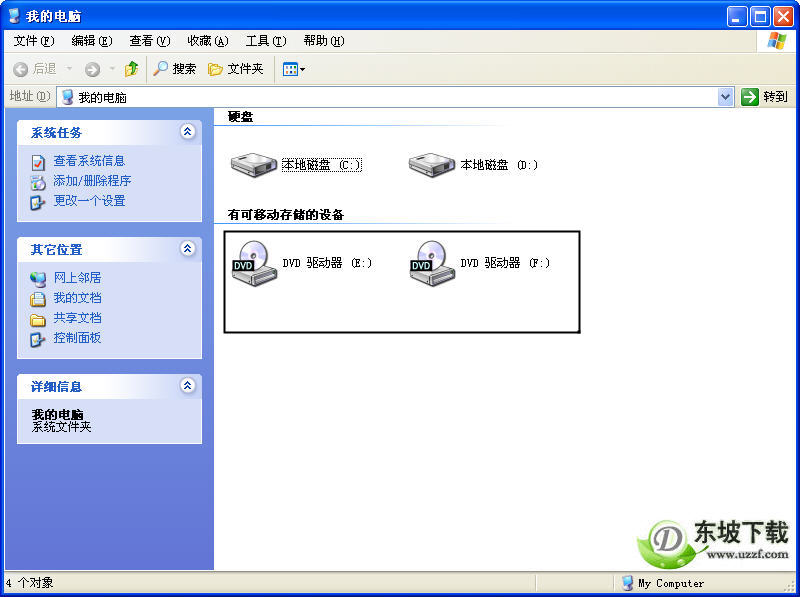
Task: Click 添加/删除程序 task link
Action: click(92, 181)
